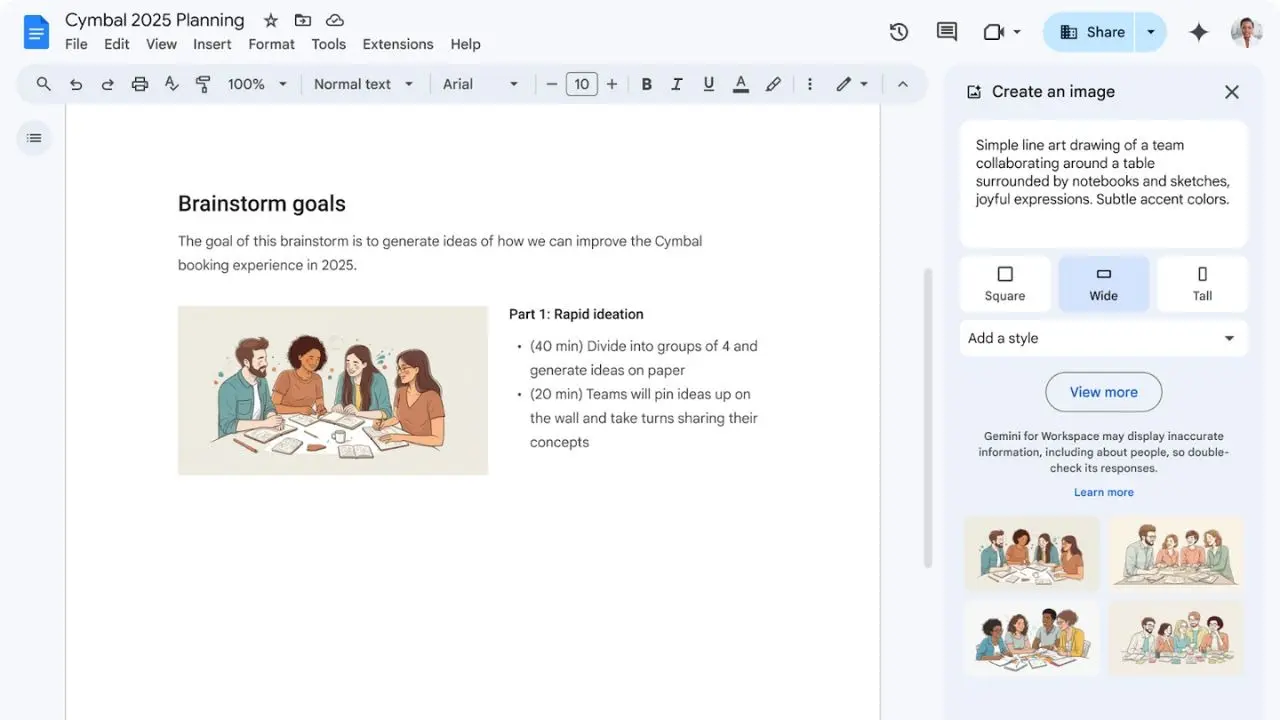The height and width of the screenshot is (720, 1280).
Task: Select the Paint format tool
Action: point(203,84)
